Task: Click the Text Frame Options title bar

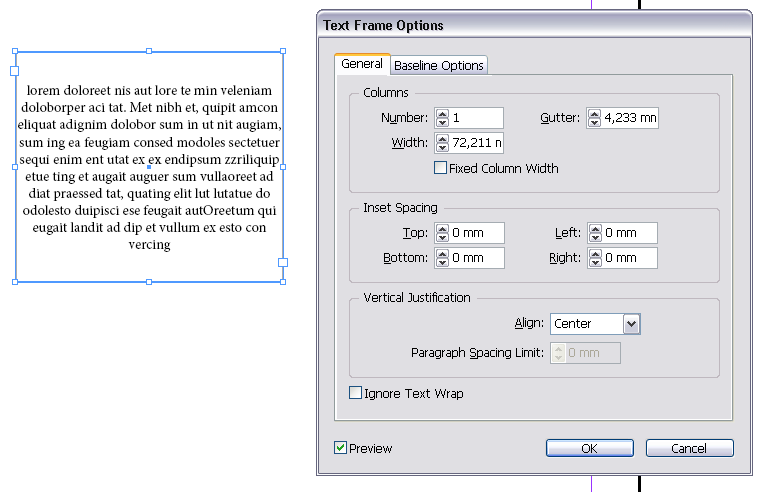Action: [x=534, y=25]
